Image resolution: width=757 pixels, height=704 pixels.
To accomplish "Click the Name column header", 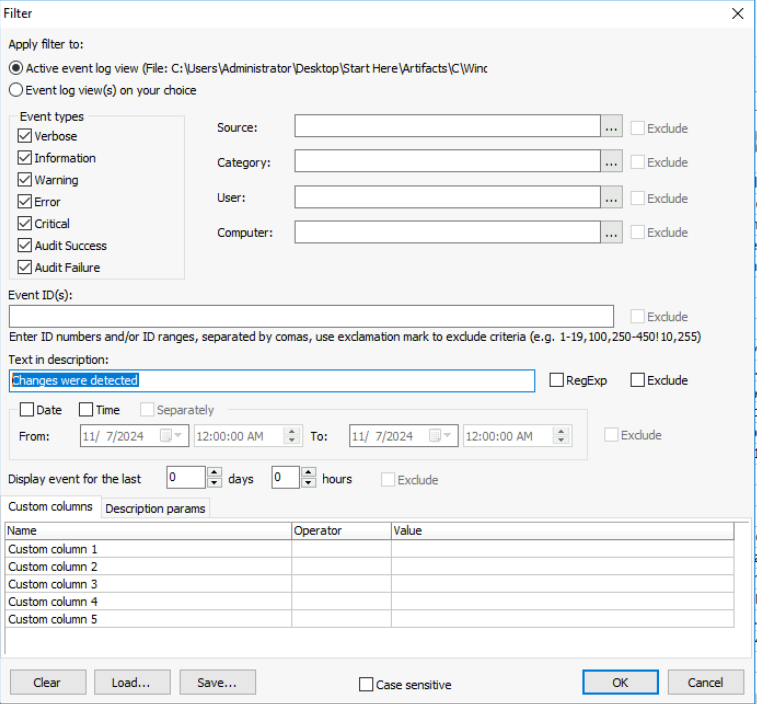I will tap(149, 531).
